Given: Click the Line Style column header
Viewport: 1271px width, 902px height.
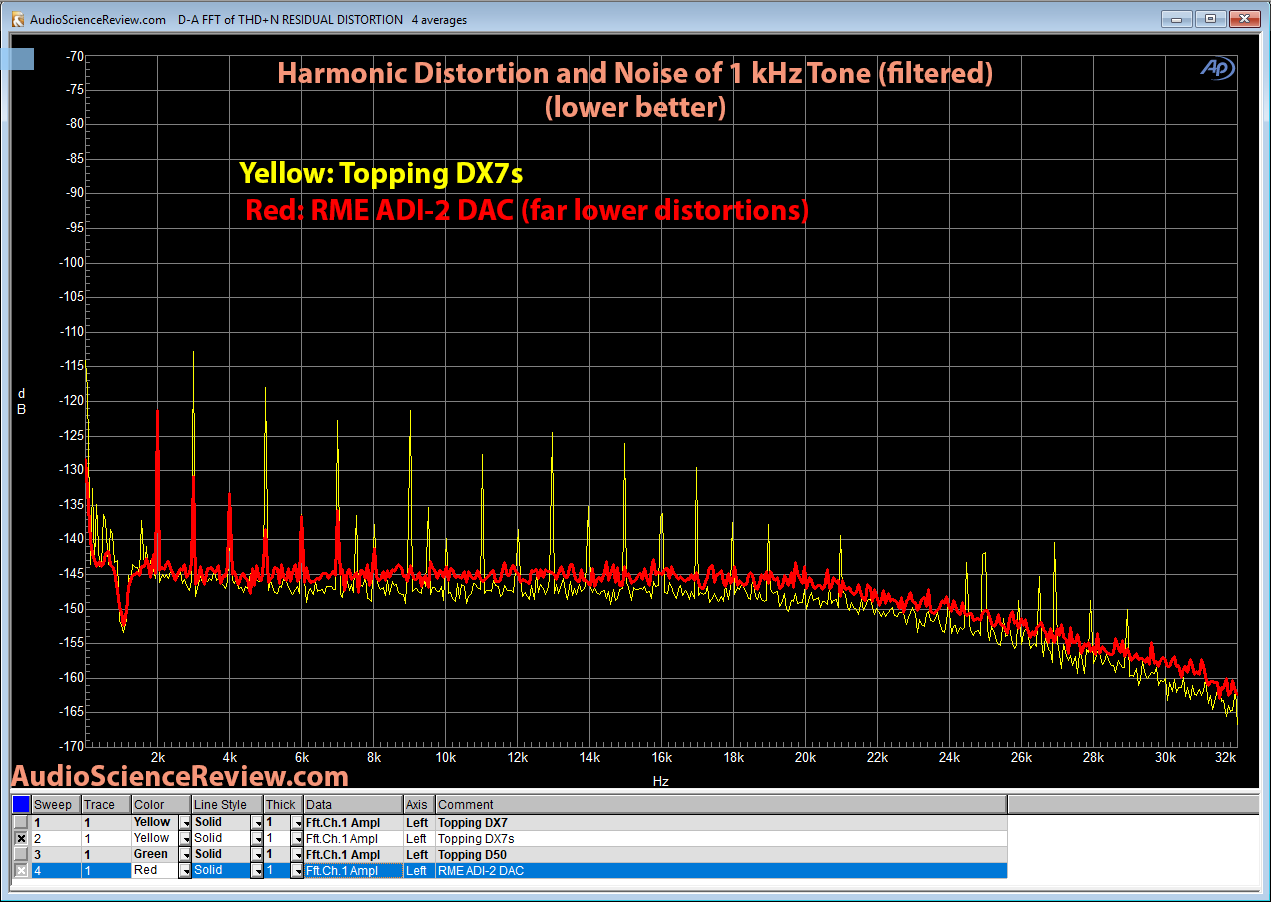Looking at the screenshot, I should (227, 804).
